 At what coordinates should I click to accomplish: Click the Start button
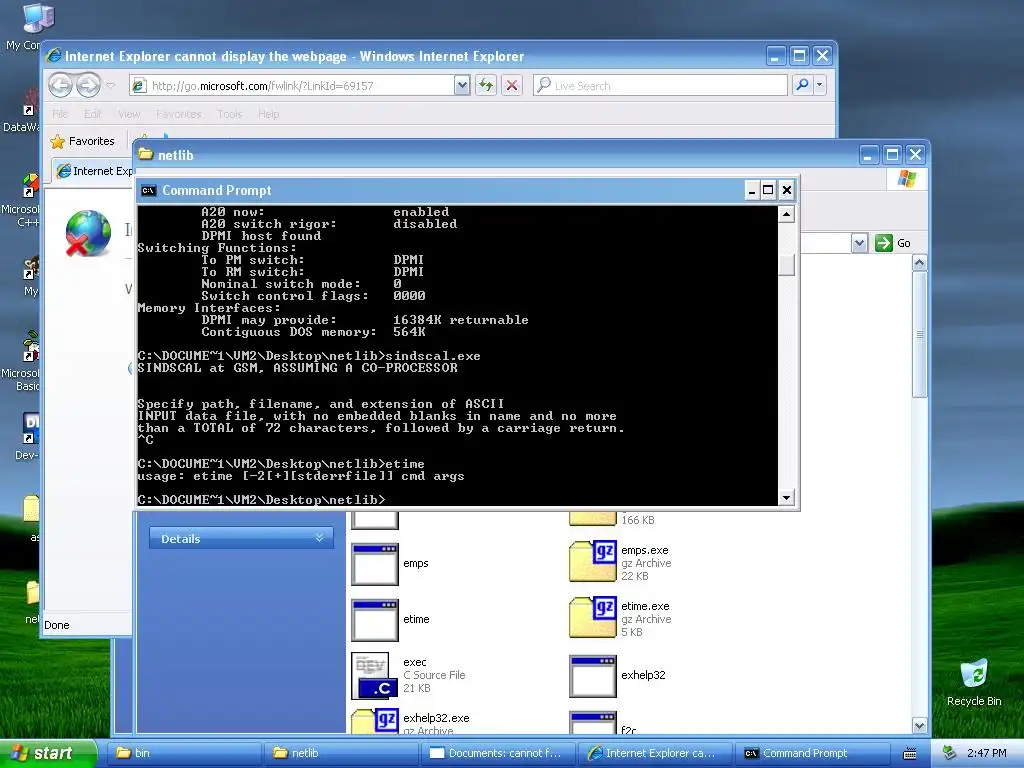pyautogui.click(x=48, y=753)
